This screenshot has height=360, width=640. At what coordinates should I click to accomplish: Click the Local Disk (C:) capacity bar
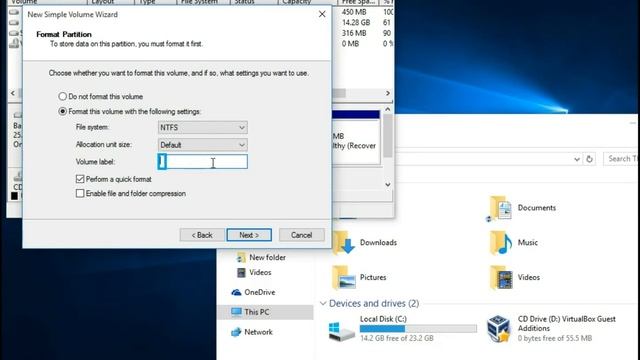418,329
